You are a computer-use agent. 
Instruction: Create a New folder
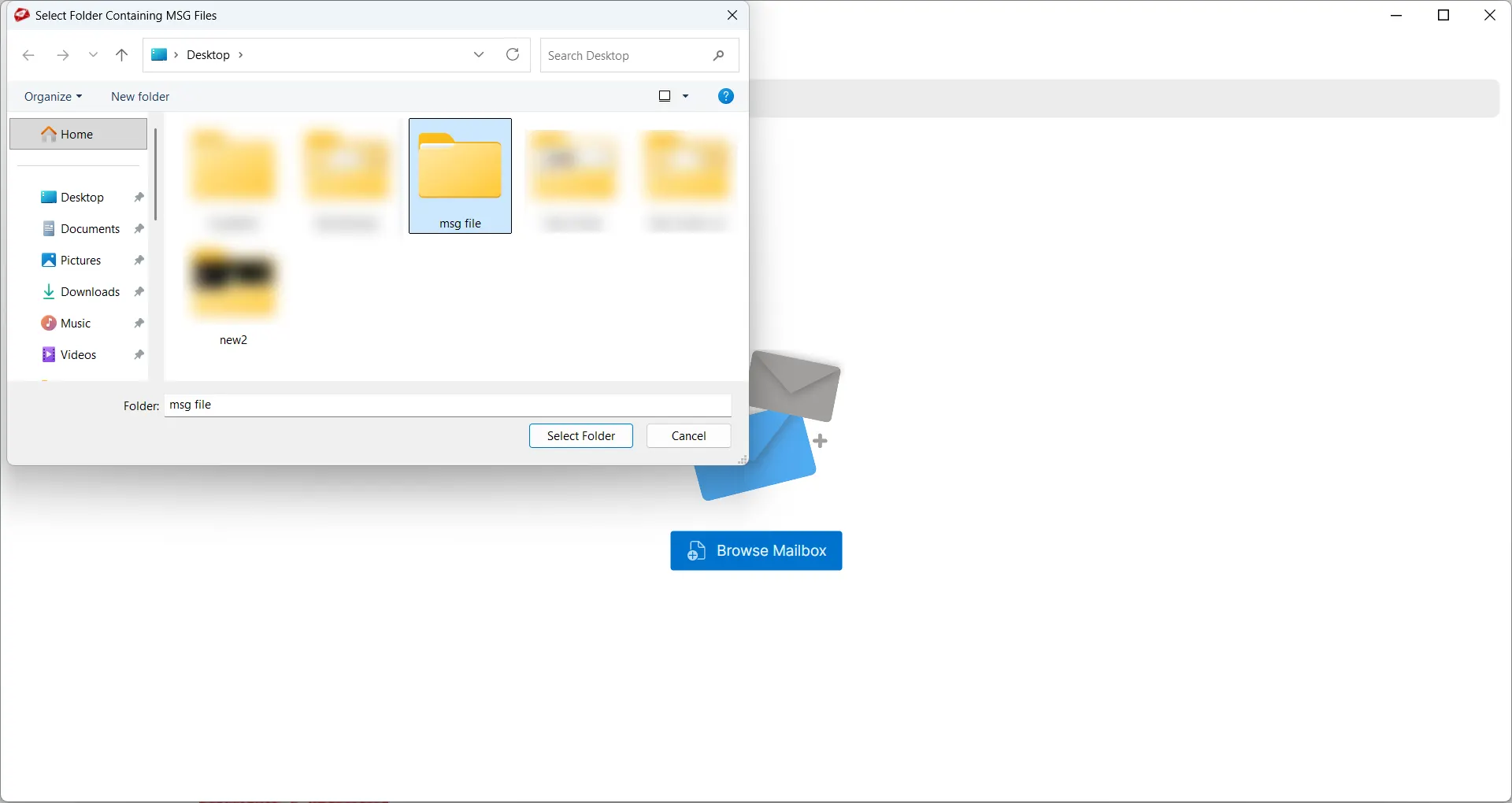(x=139, y=96)
